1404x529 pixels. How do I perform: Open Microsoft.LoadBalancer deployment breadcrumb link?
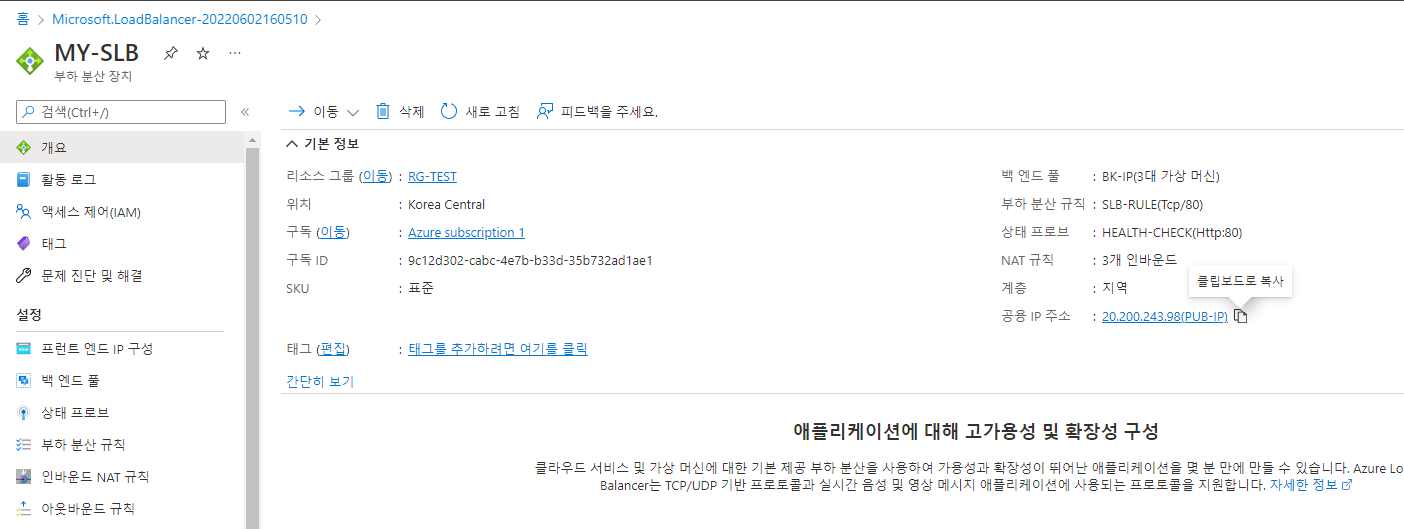point(179,19)
